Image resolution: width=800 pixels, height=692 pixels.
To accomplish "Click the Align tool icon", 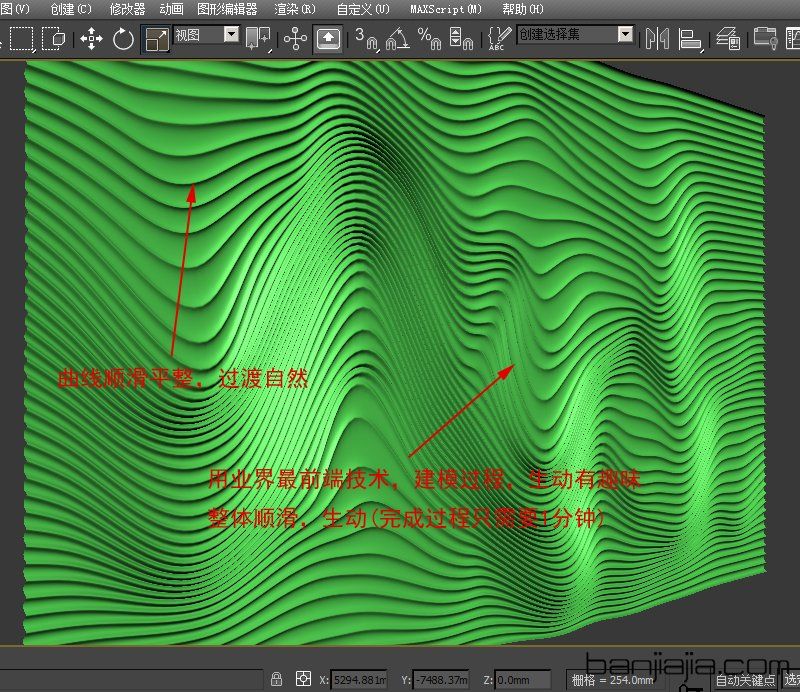I will point(690,39).
